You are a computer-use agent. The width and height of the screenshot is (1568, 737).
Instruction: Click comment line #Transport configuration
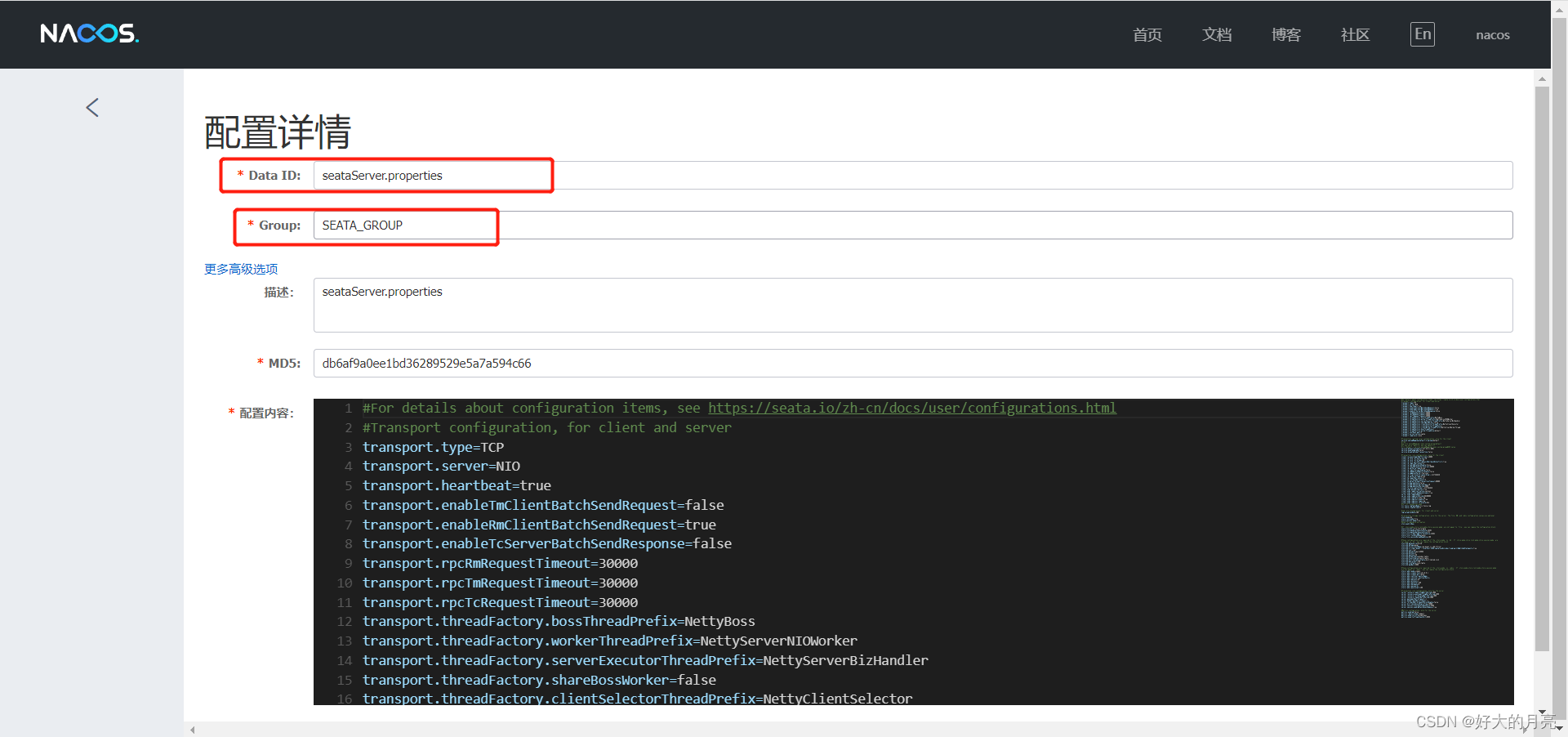click(x=547, y=427)
